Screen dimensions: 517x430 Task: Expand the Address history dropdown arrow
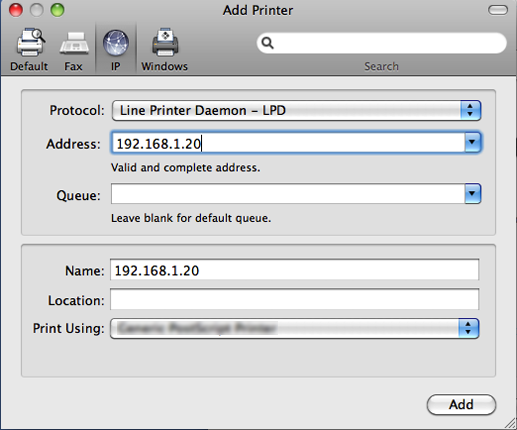tap(472, 142)
